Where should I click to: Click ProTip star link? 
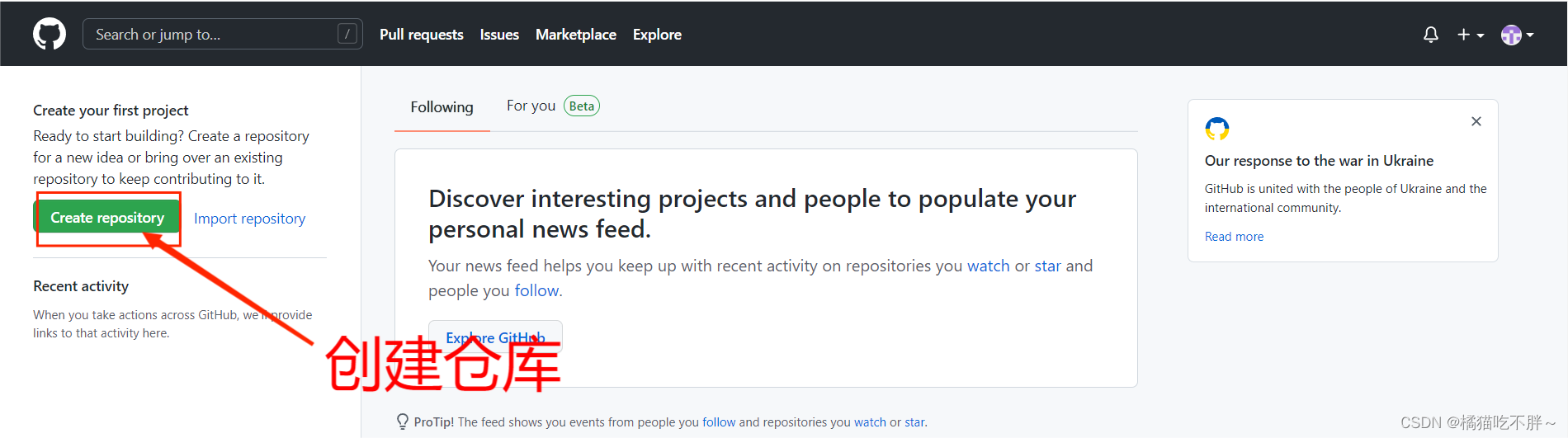point(914,422)
